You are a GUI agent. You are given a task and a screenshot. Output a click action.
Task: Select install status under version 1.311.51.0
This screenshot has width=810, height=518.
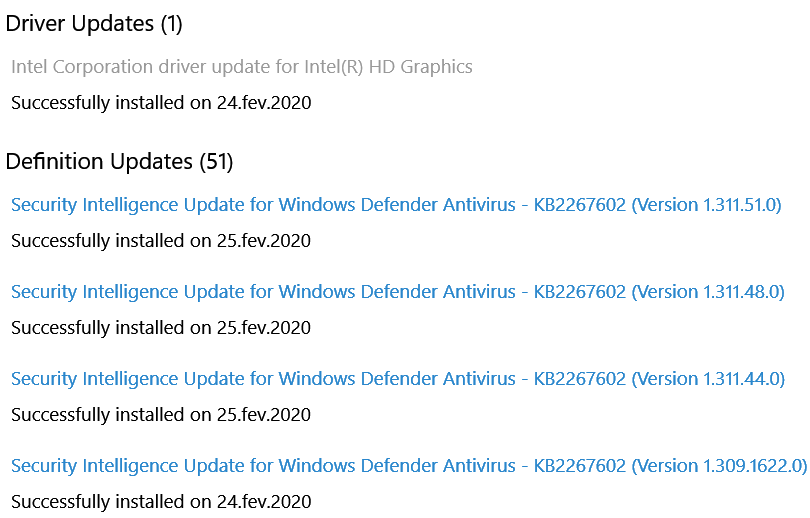[161, 241]
